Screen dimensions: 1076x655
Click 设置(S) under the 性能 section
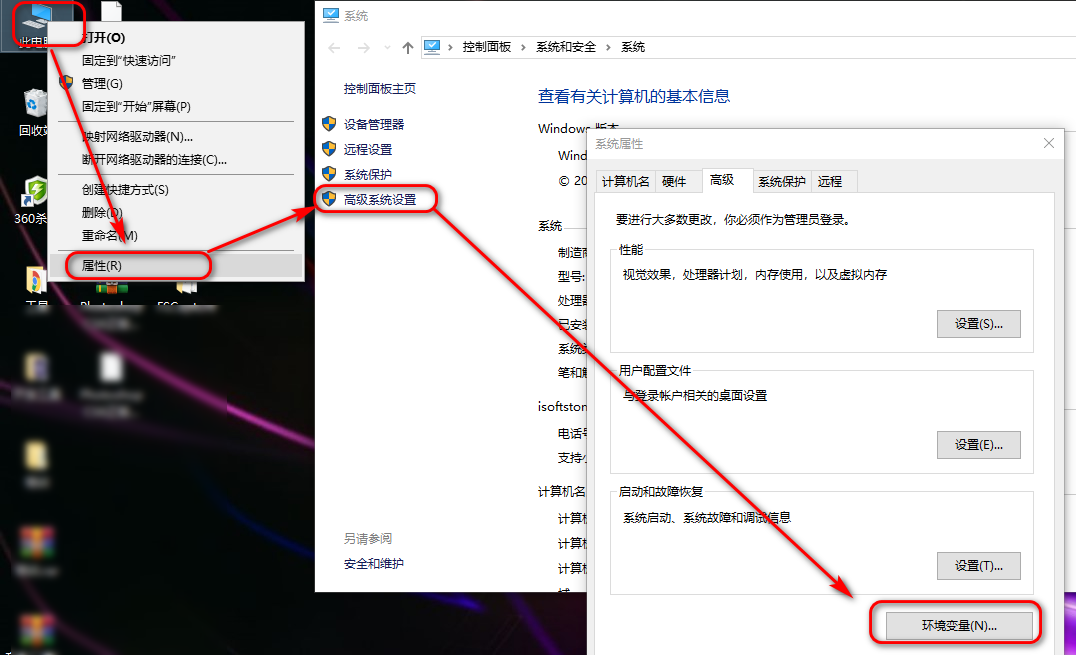pyautogui.click(x=978, y=323)
